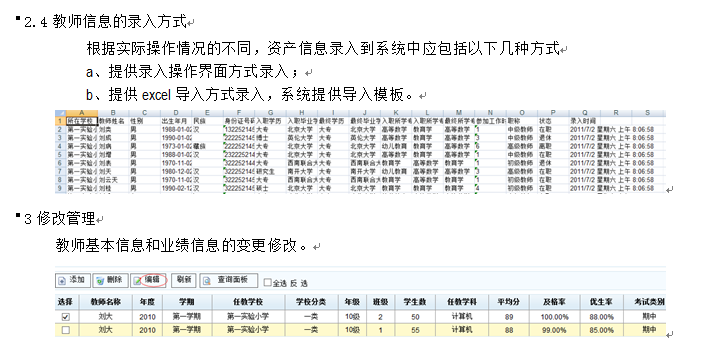Select spreadsheet cell A1 所在学校

pyautogui.click(x=82, y=121)
